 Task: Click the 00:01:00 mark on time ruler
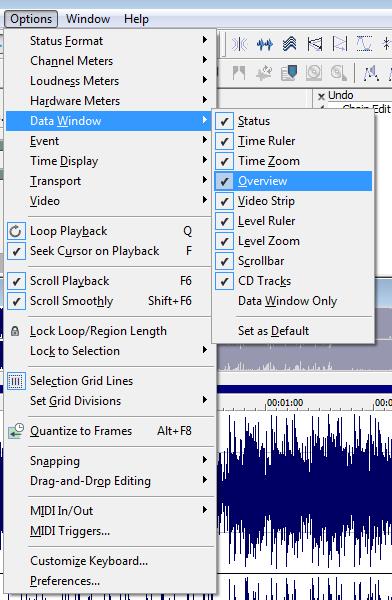pyautogui.click(x=285, y=403)
